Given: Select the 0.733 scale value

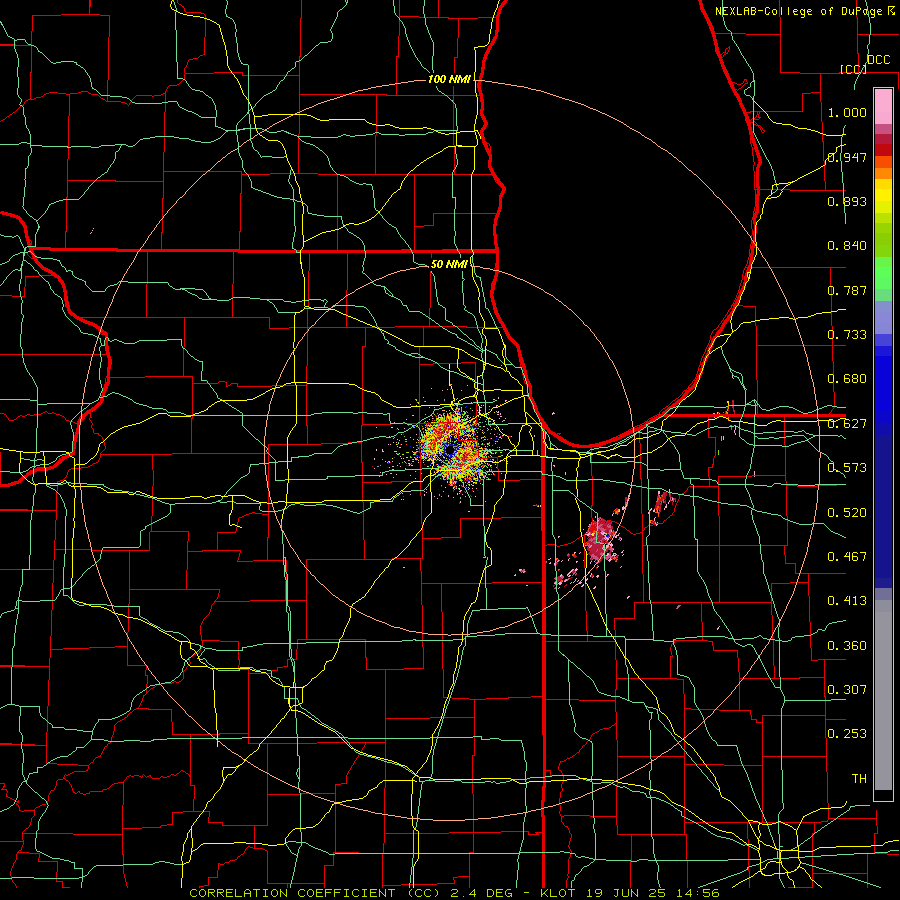Looking at the screenshot, I should 847,335.
